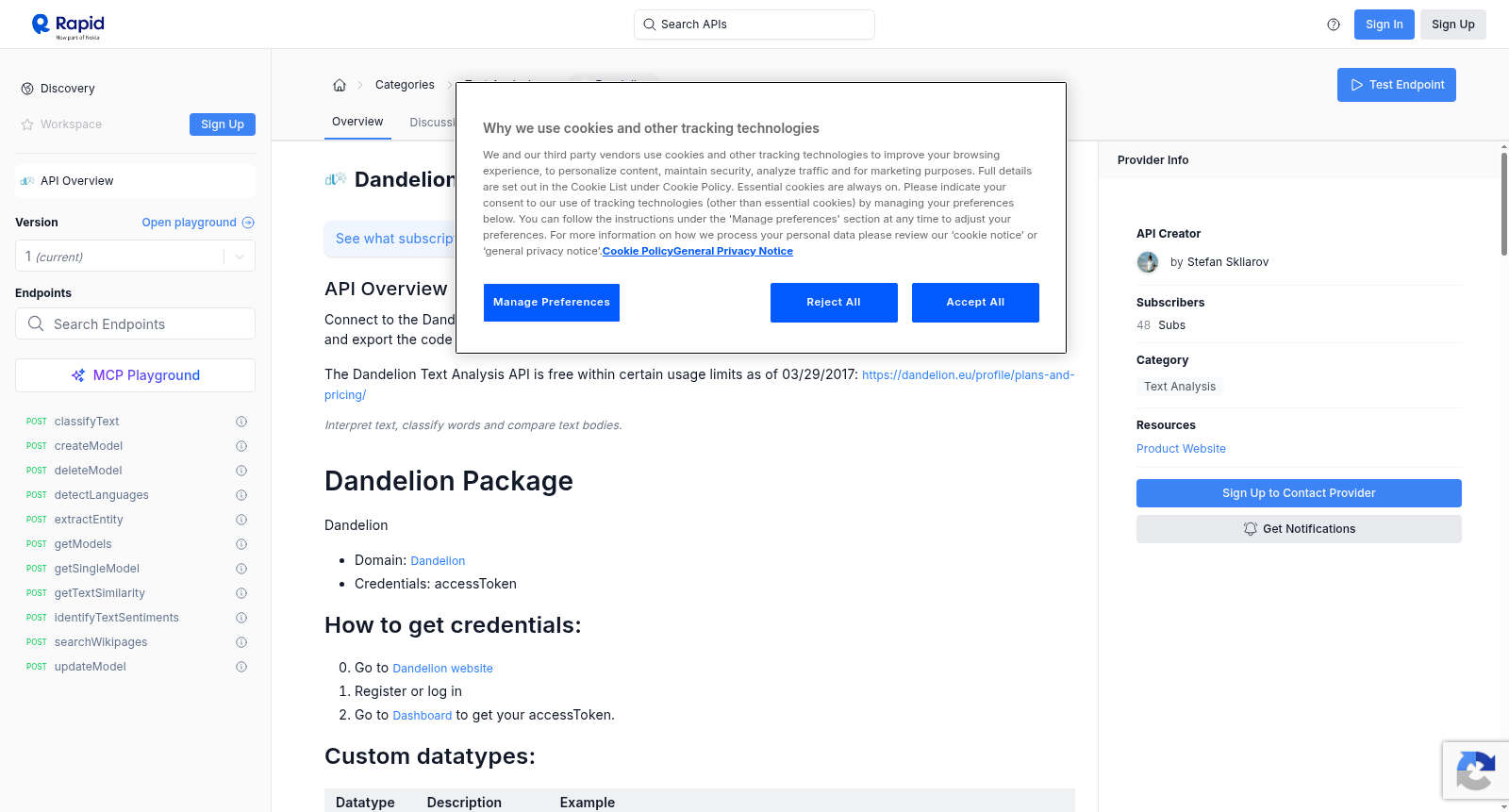Open the General Privacy Notice link
1509x812 pixels.
[733, 251]
